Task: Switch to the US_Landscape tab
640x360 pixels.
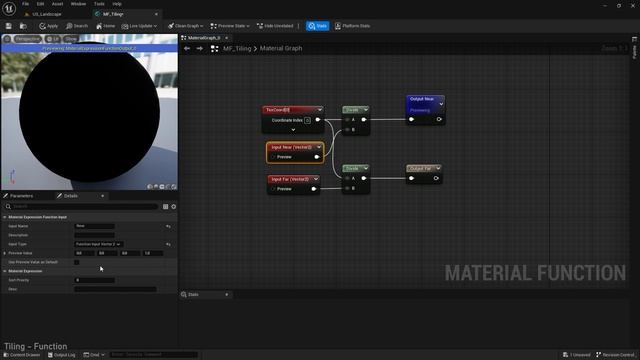Action: [x=46, y=14]
